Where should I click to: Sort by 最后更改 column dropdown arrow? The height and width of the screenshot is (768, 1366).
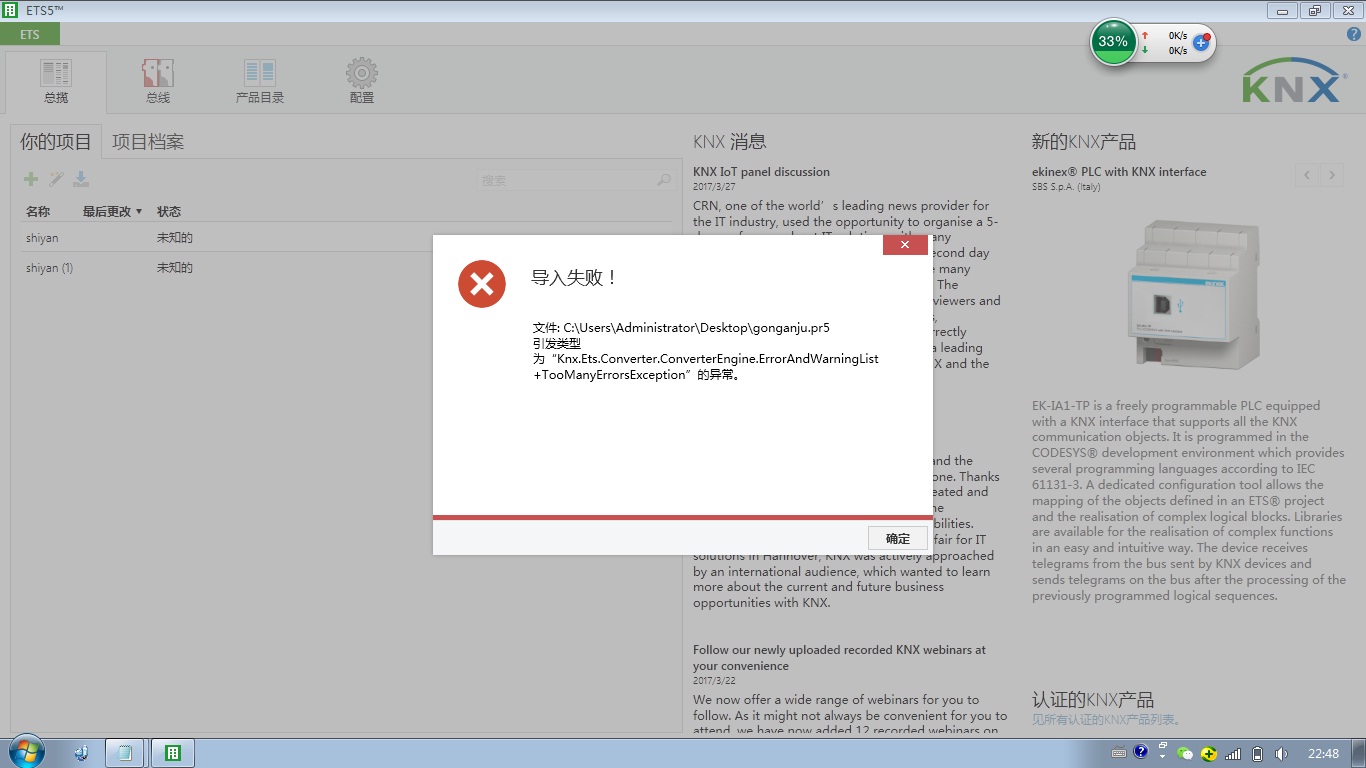pyautogui.click(x=139, y=212)
